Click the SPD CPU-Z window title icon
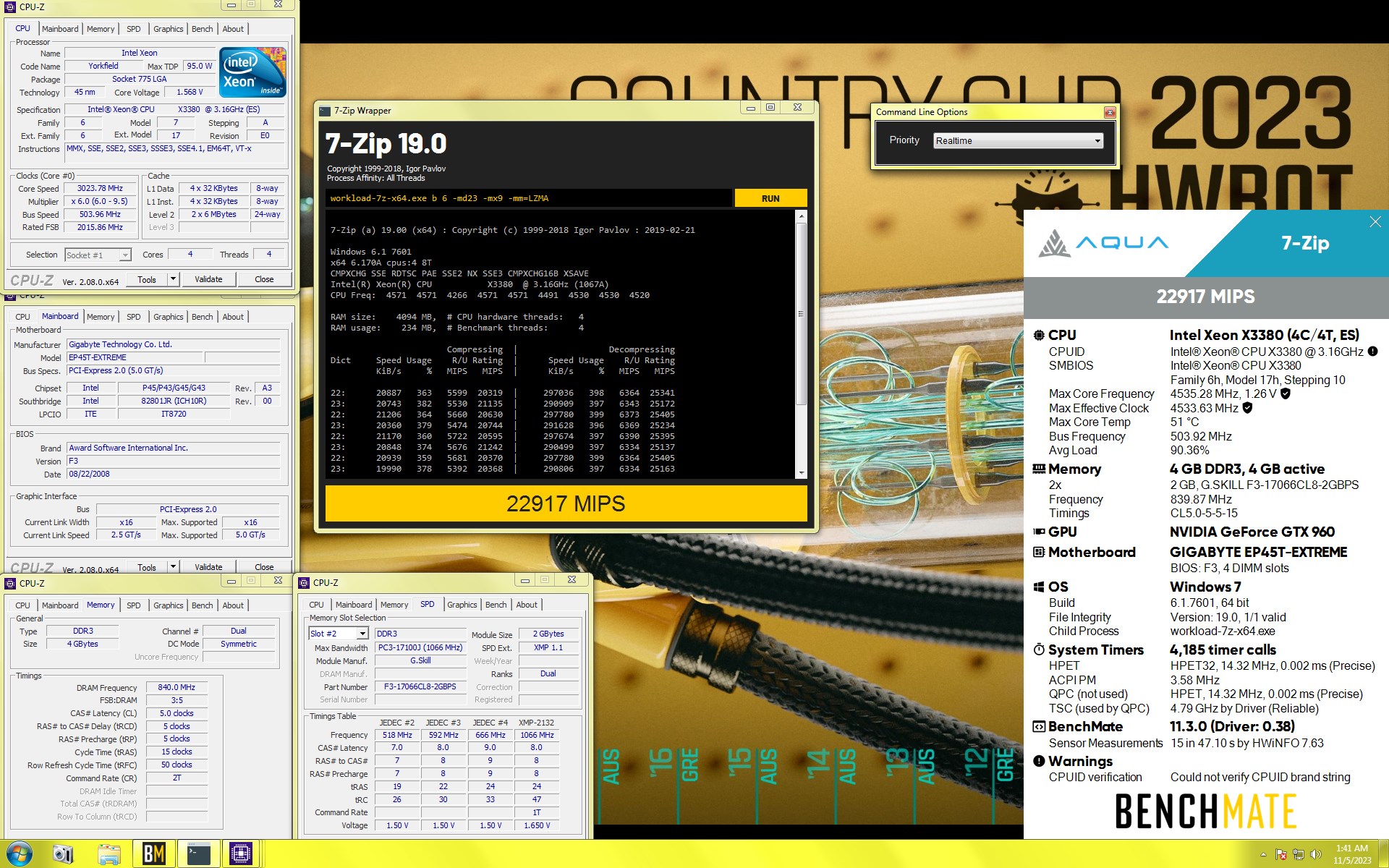Screen dimensions: 1389x868 click(x=304, y=582)
